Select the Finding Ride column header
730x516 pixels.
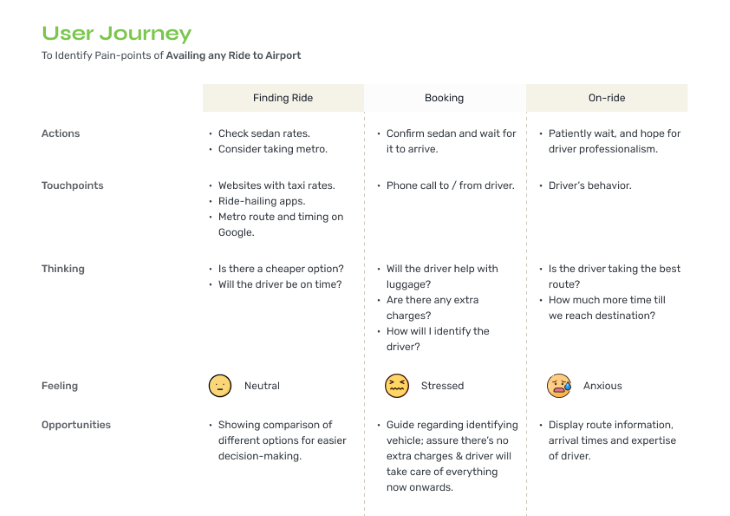tap(283, 98)
